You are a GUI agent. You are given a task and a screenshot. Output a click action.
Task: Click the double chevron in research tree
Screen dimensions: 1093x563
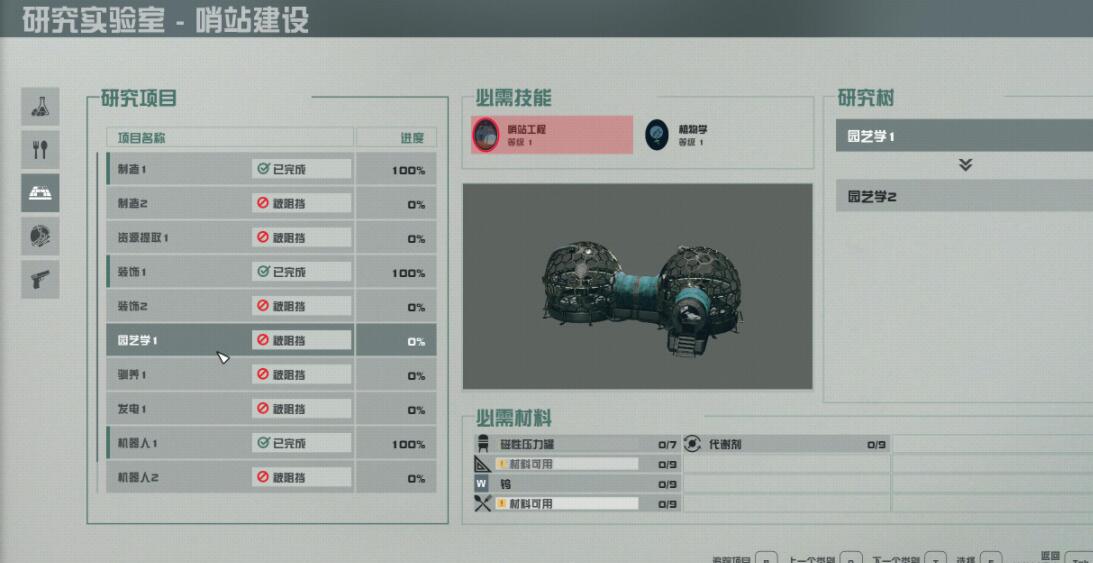pyautogui.click(x=965, y=165)
